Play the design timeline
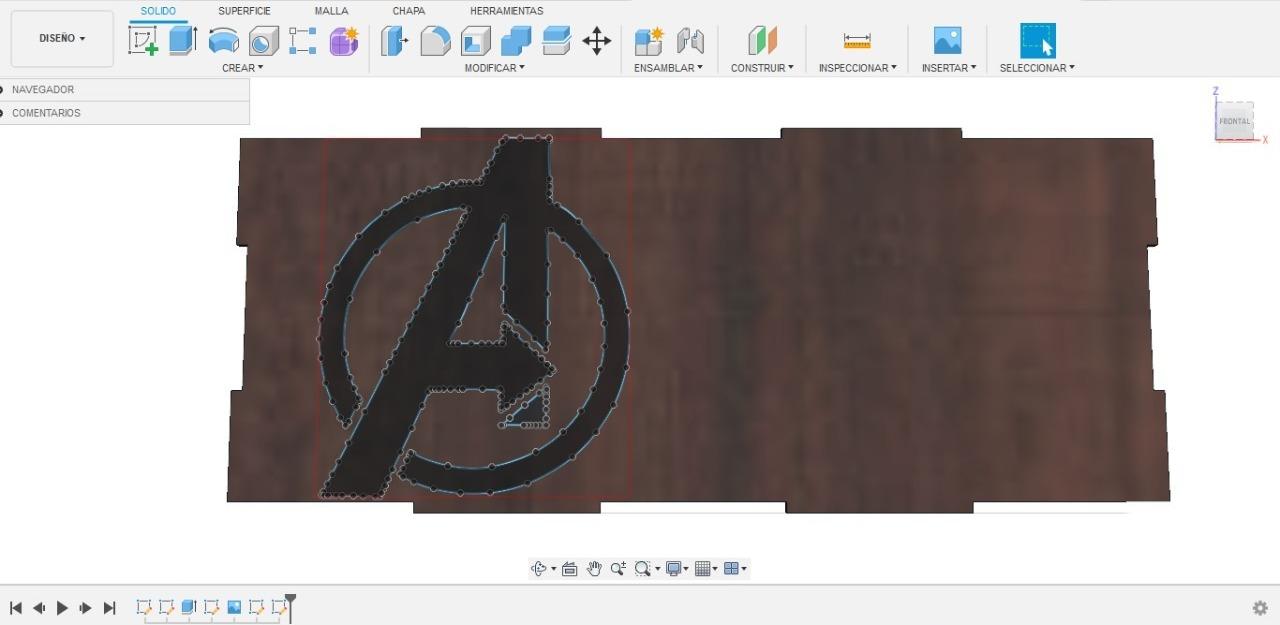Viewport: 1280px width, 625px height. [62, 608]
